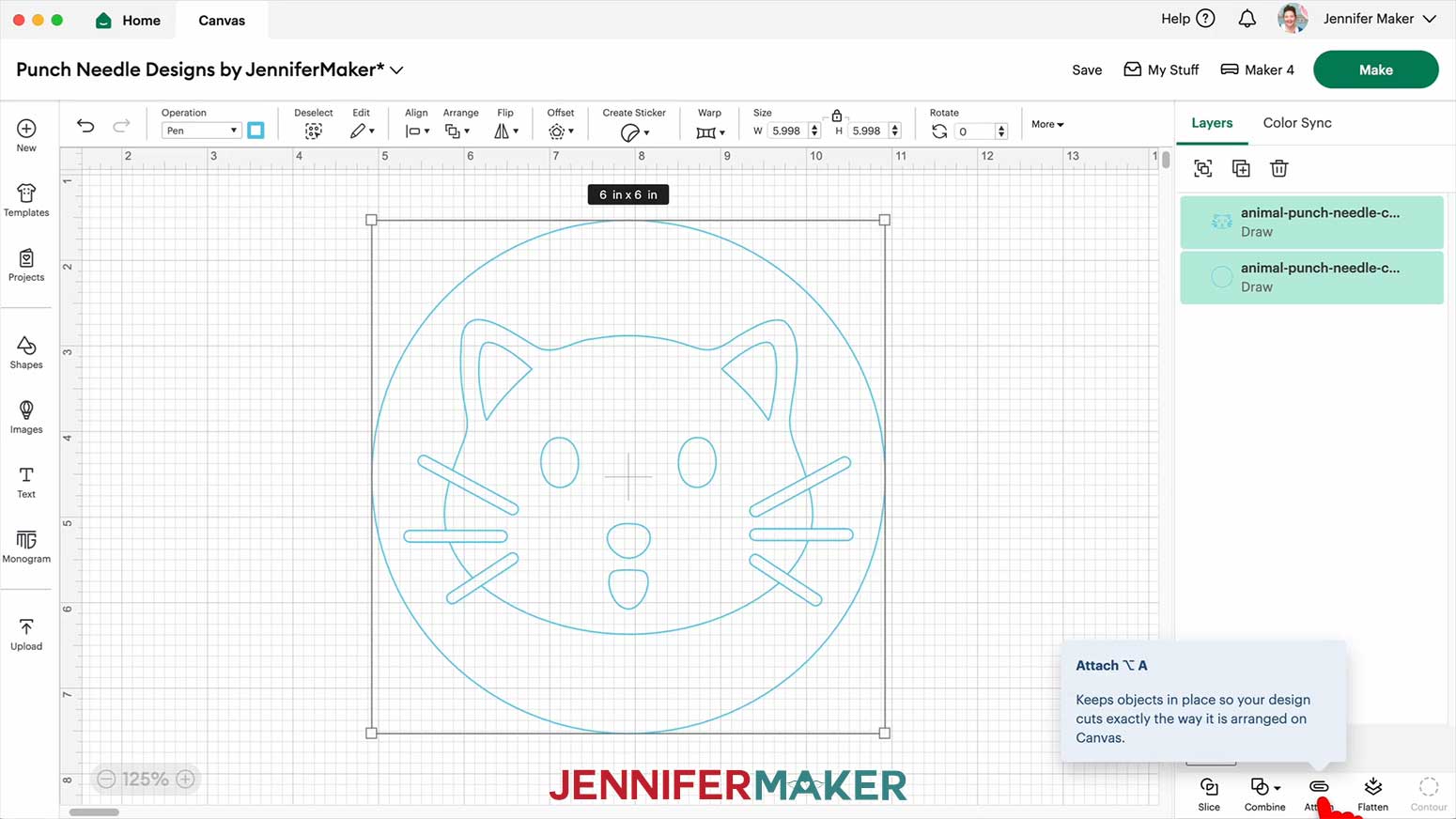Zoom out with the minus button
Screen dimensions: 1456x819
tap(106, 779)
